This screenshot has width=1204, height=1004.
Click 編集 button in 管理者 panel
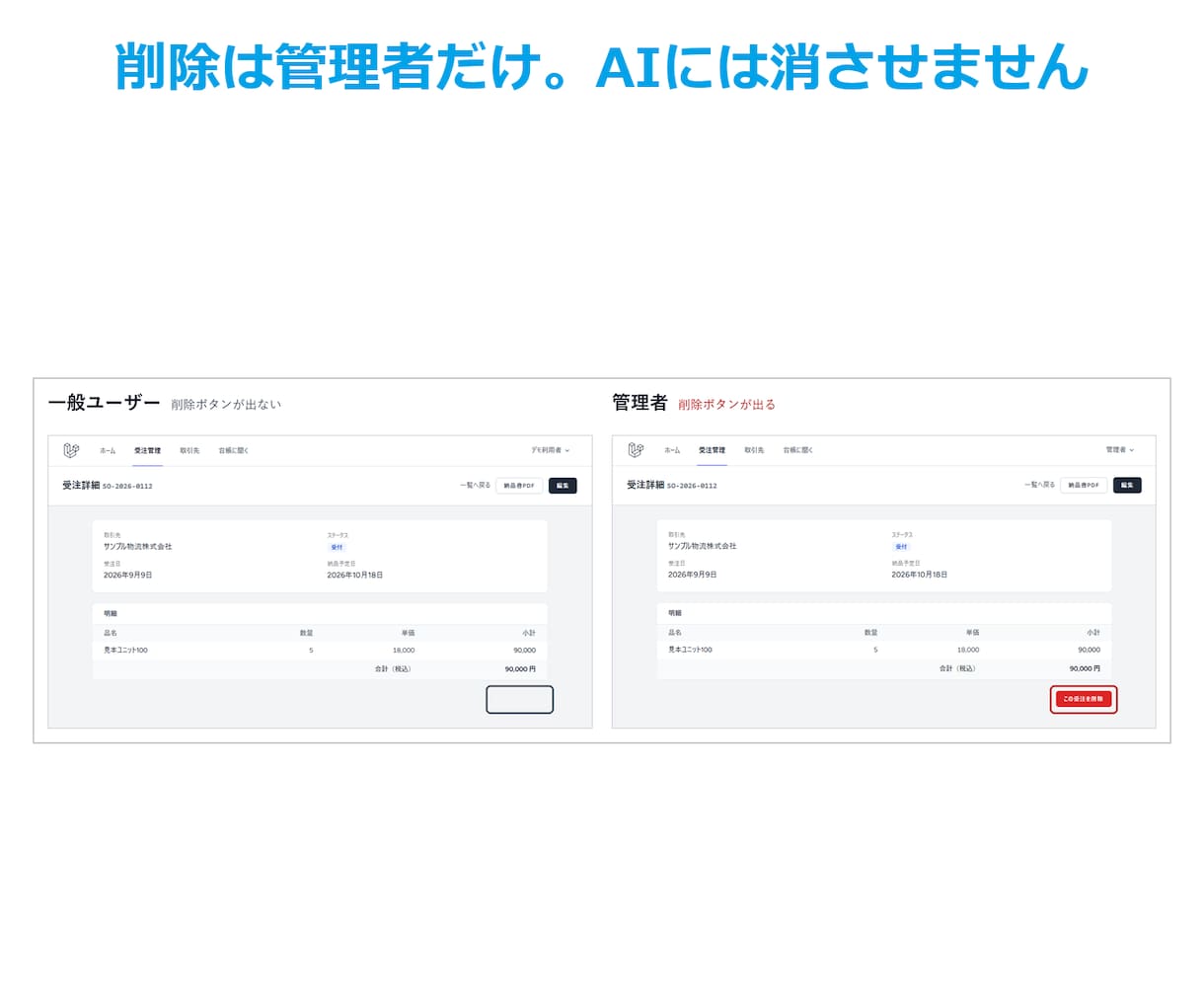pyautogui.click(x=1127, y=485)
